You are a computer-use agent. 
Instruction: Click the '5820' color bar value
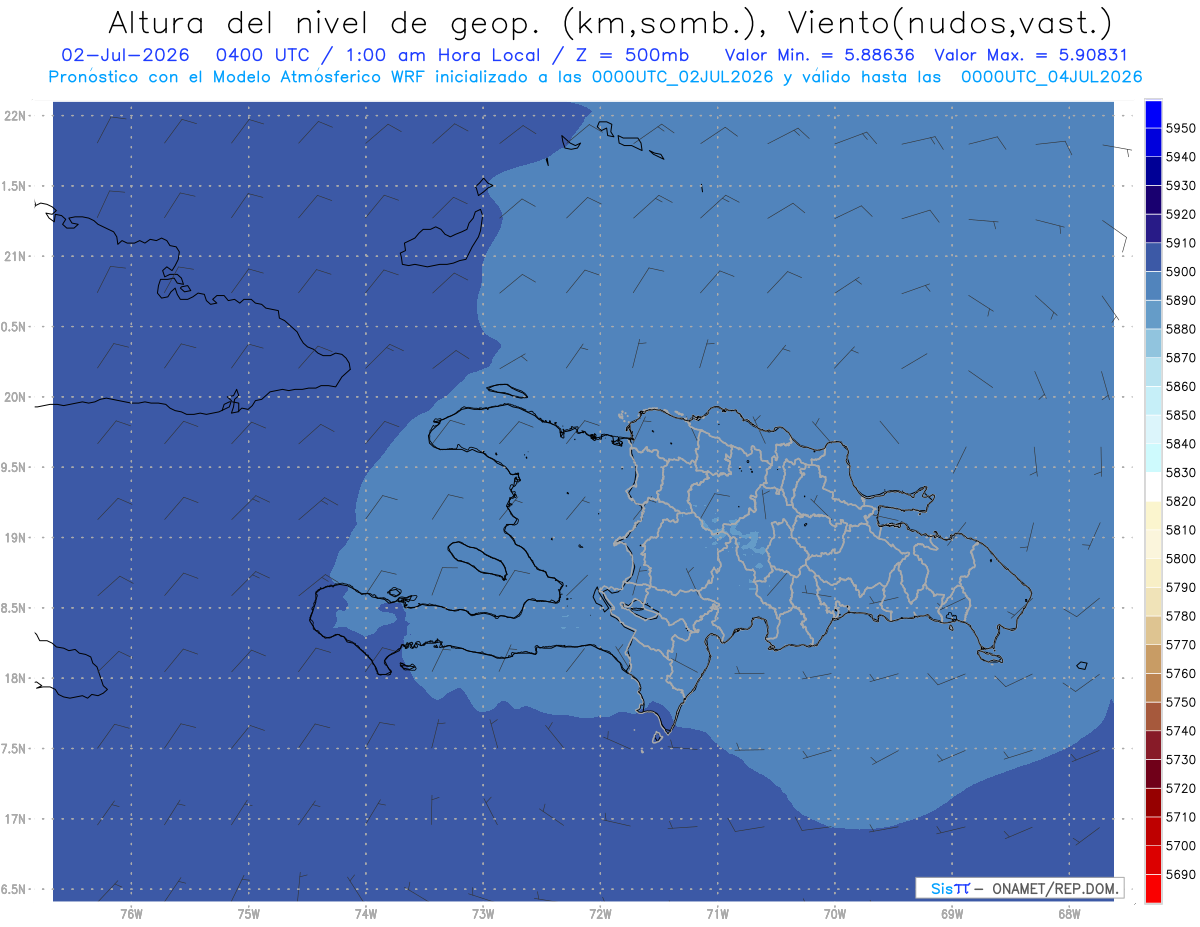(1180, 501)
